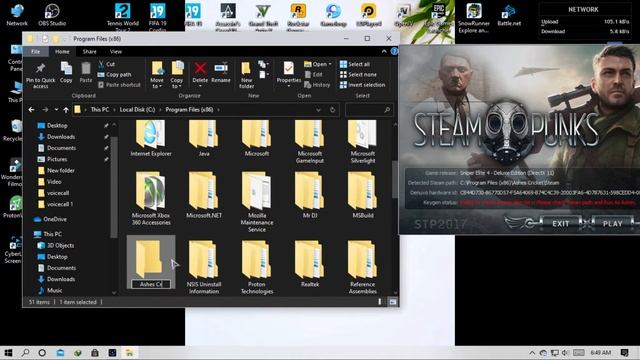Go up one folder level arrow

66,109
